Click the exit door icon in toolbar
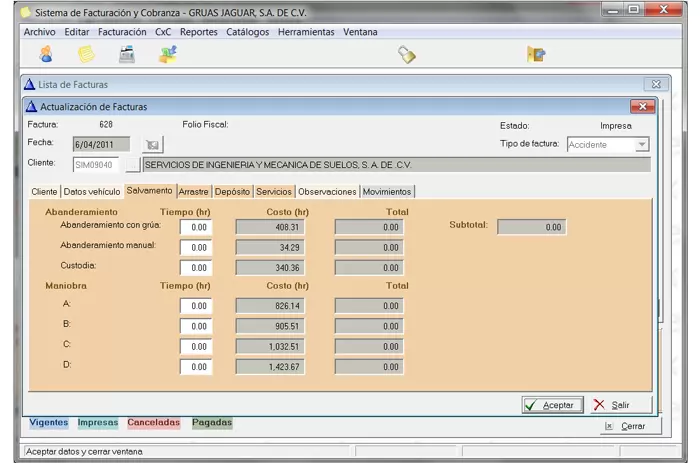The image size is (700, 463). pos(537,55)
